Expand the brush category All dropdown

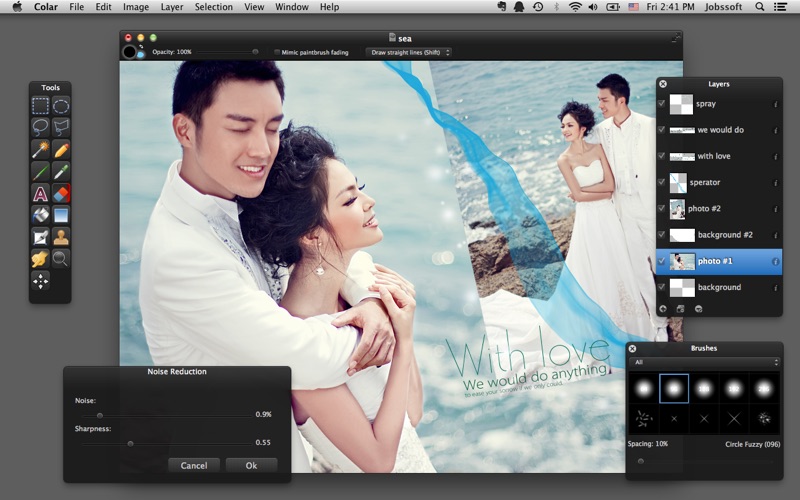pos(706,362)
